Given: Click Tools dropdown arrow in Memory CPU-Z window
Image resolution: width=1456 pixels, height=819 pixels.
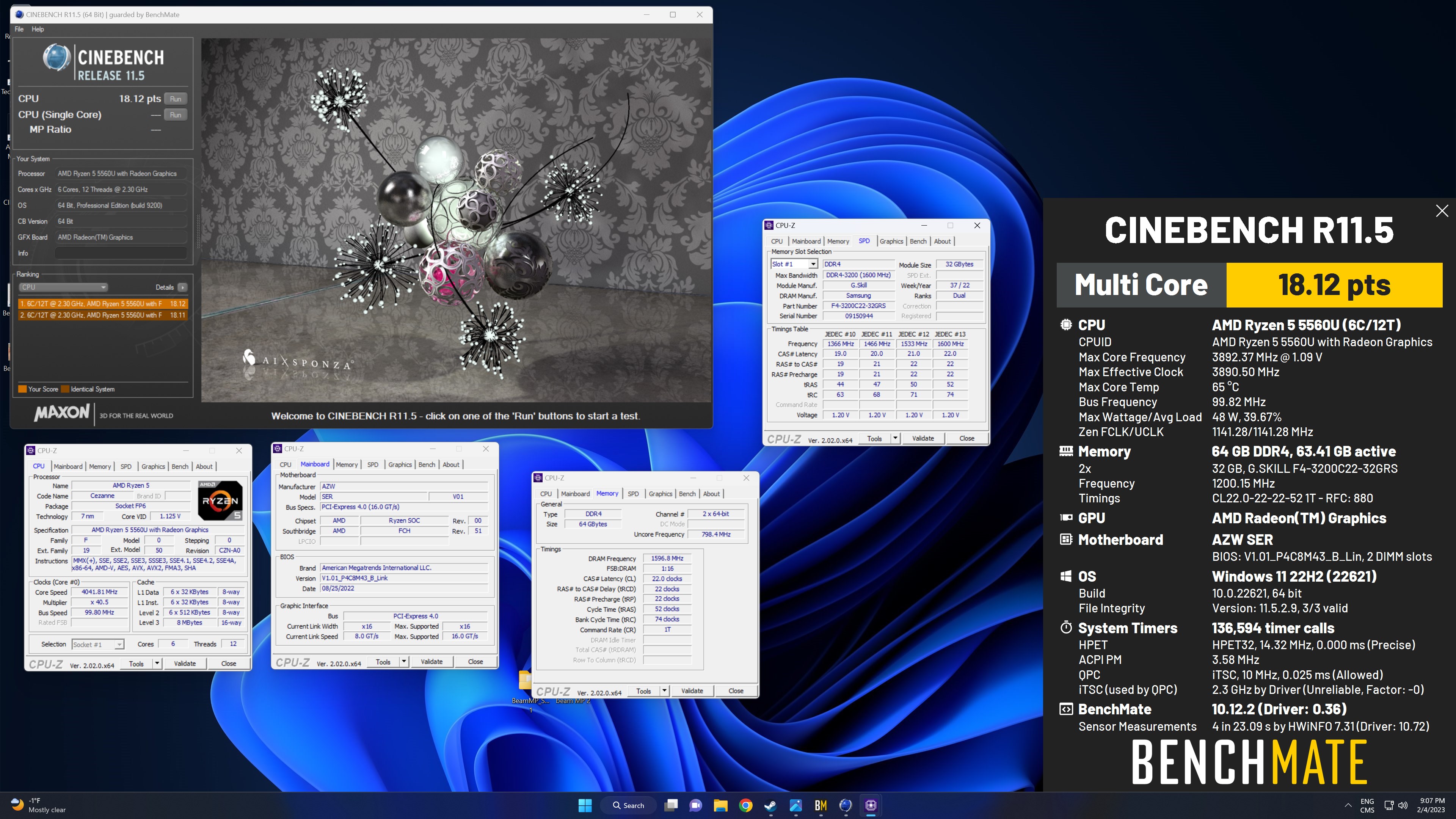Looking at the screenshot, I should 664,691.
